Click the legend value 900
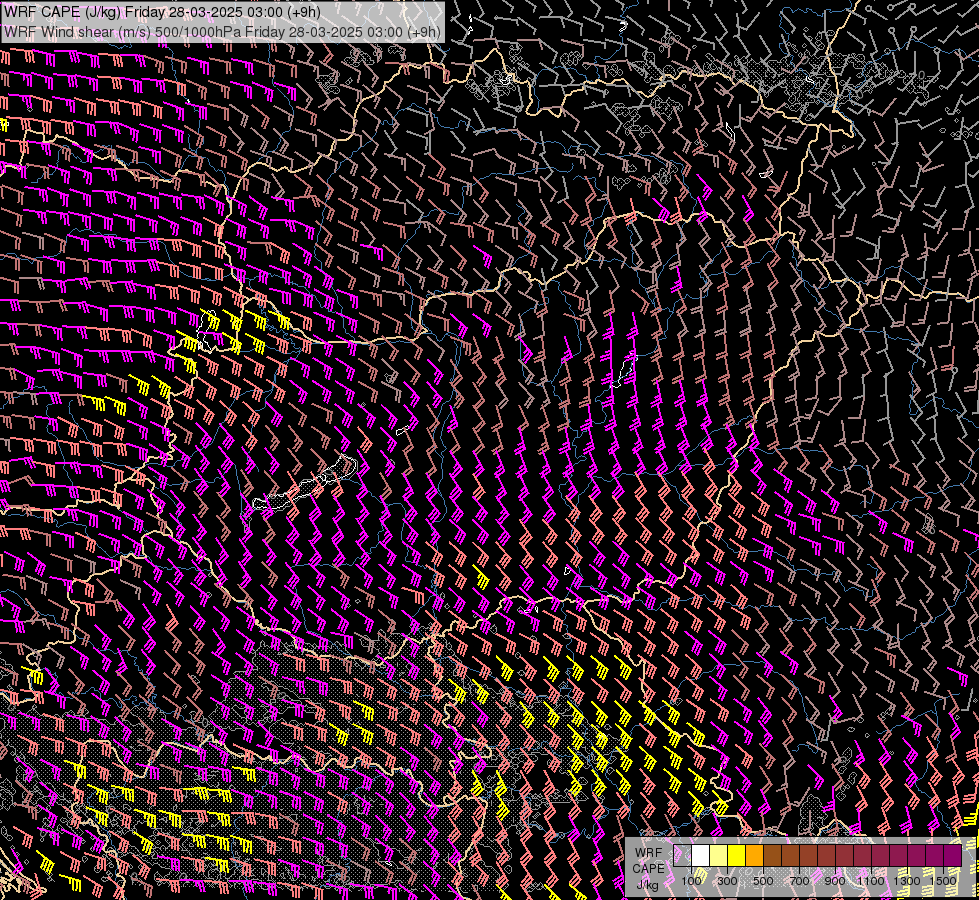The image size is (979, 900). point(835,881)
